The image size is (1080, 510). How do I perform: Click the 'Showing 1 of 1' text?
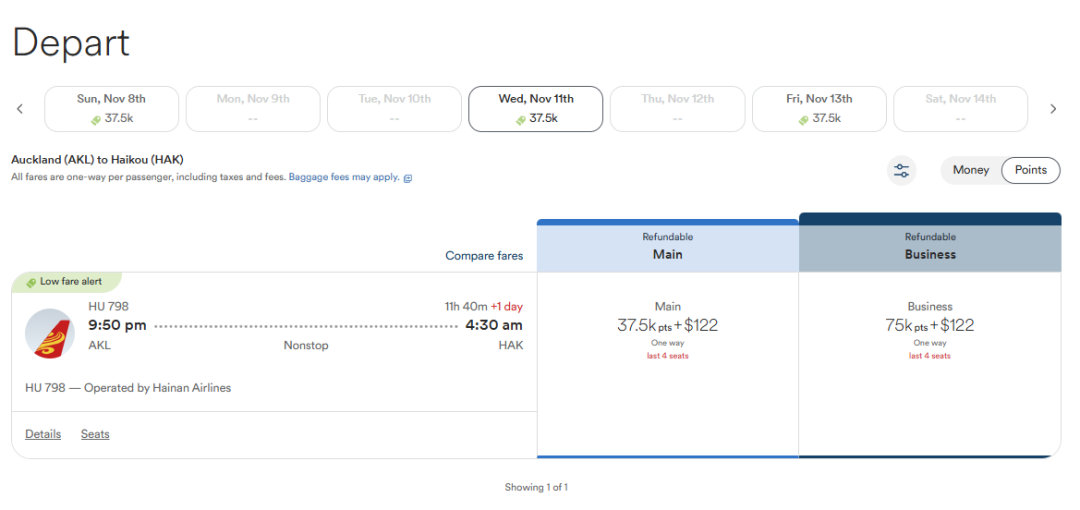pyautogui.click(x=537, y=487)
